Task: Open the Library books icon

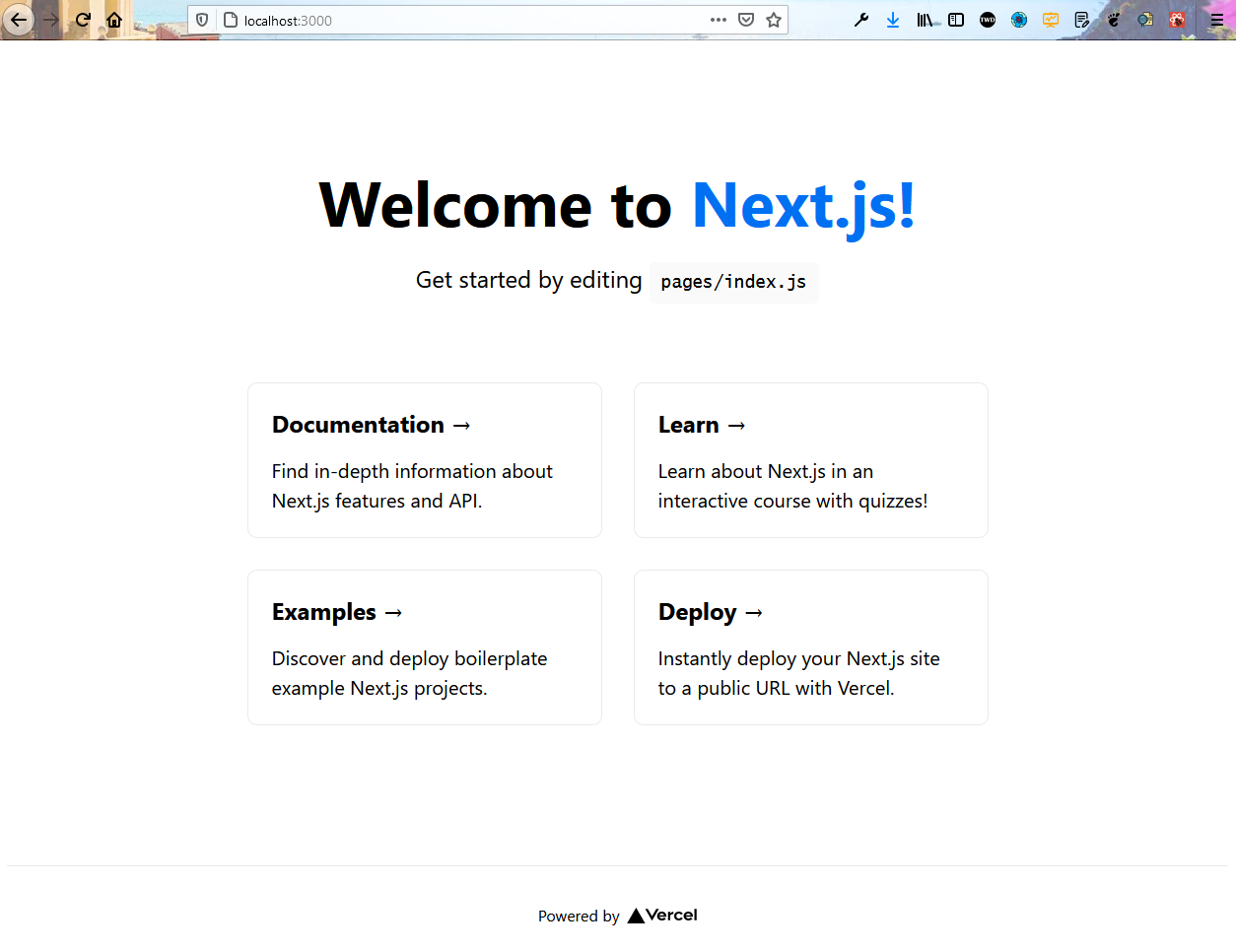Action: 925,20
